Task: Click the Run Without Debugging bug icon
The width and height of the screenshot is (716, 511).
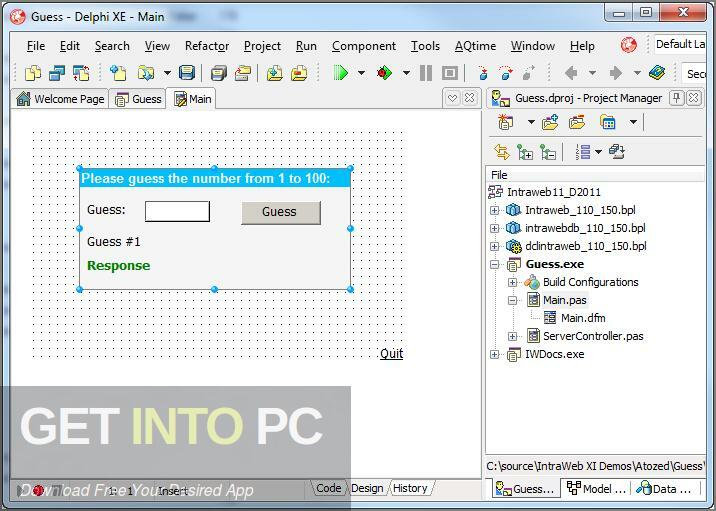Action: click(x=384, y=73)
